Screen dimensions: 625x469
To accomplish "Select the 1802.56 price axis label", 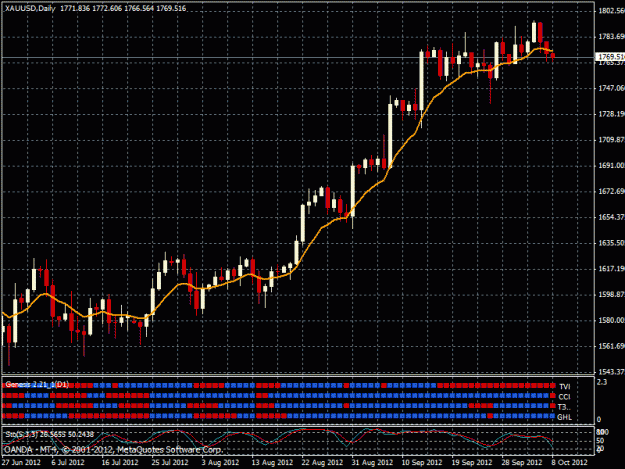I will tap(611, 11).
